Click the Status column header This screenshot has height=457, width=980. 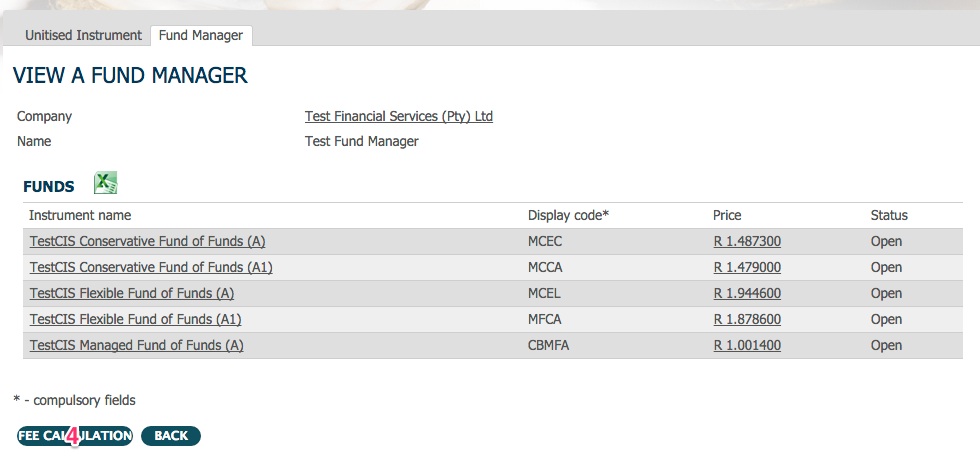pos(889,216)
